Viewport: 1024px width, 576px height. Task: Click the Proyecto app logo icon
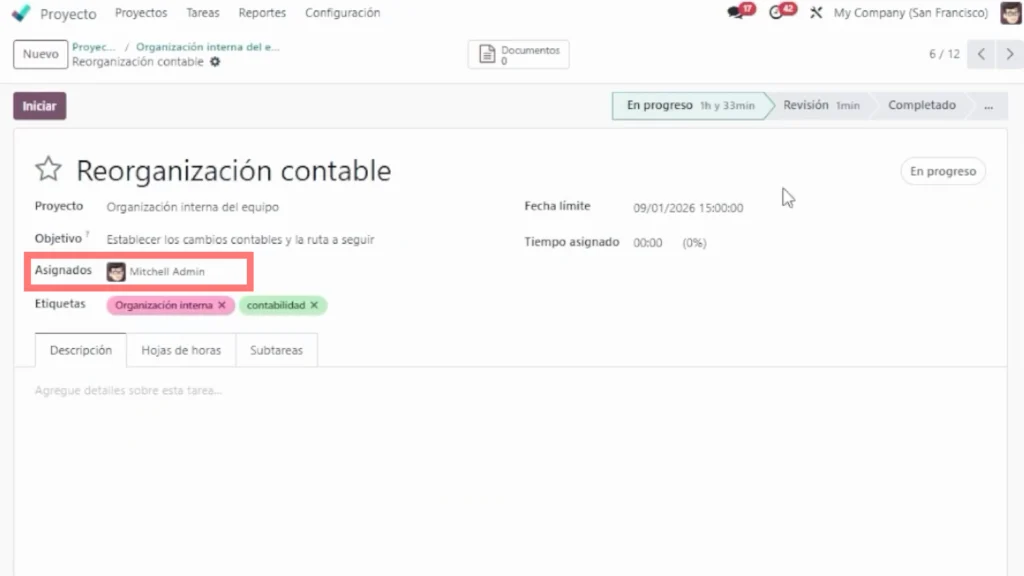pos(21,14)
